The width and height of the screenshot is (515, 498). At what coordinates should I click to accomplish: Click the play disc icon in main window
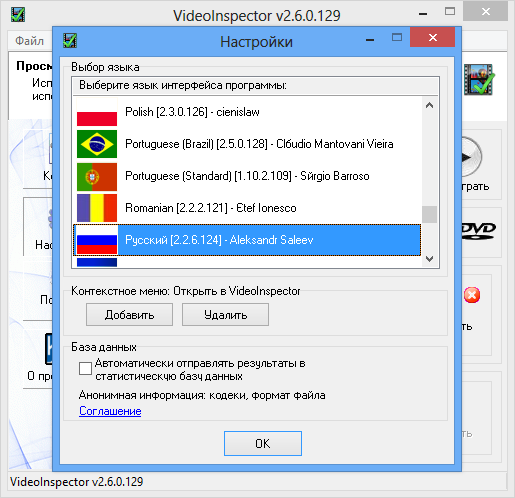point(472,157)
